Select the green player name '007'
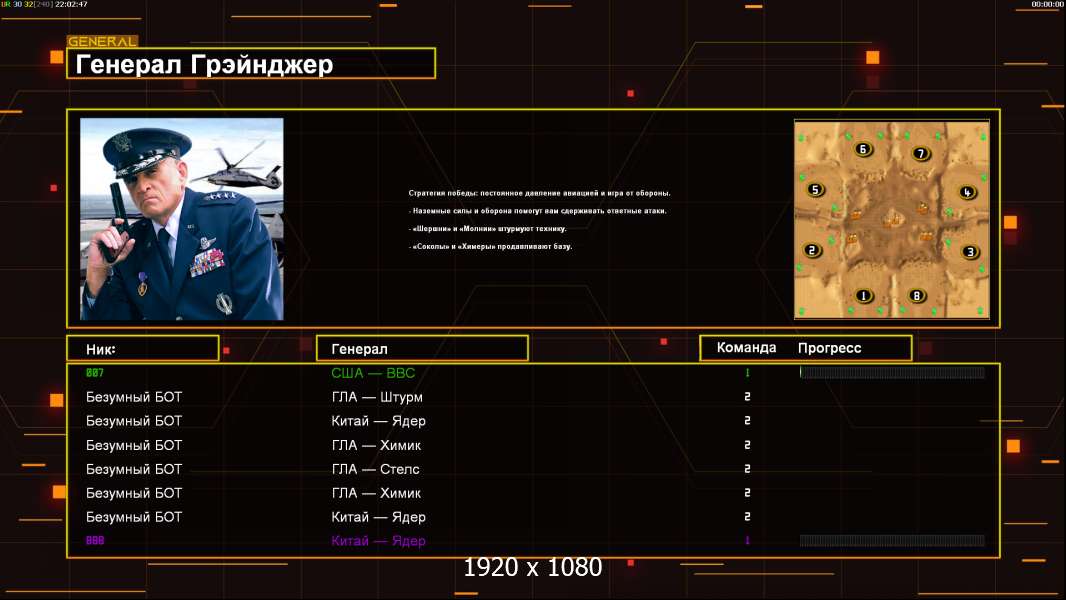The height and width of the screenshot is (600, 1066). point(95,372)
